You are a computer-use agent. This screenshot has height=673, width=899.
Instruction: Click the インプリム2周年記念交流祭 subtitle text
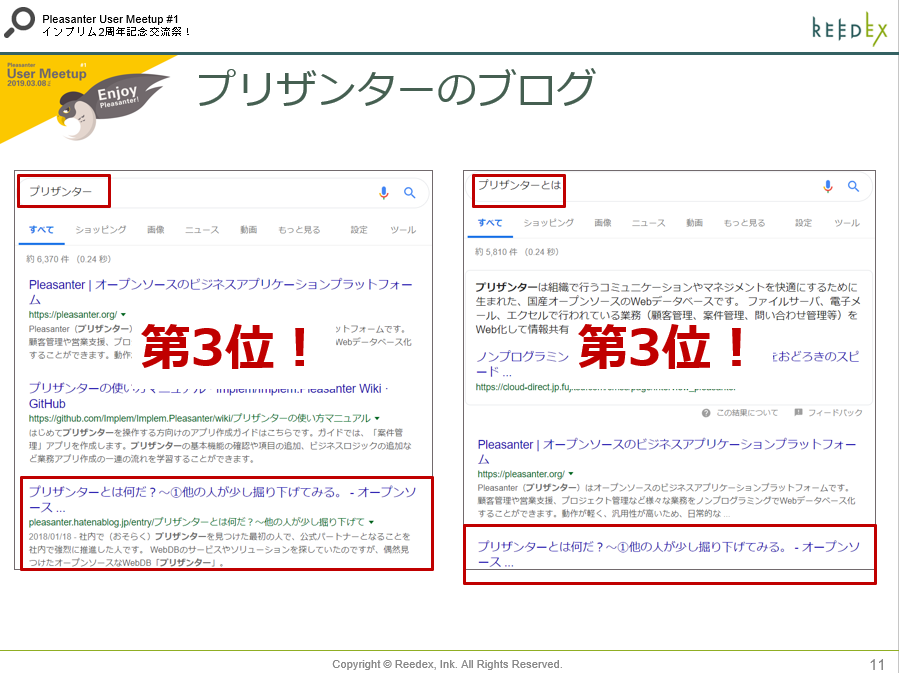click(x=116, y=32)
